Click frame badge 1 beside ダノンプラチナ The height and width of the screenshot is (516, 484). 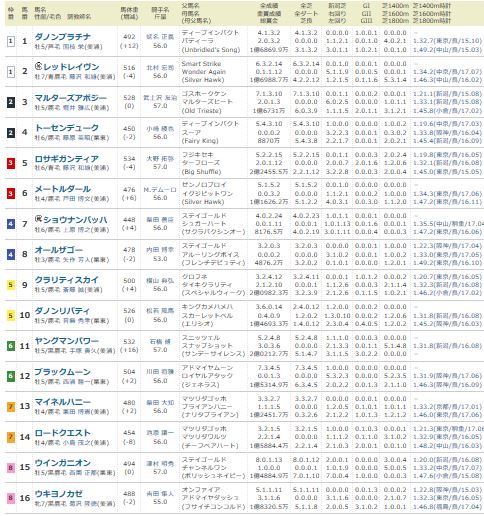[11, 41]
